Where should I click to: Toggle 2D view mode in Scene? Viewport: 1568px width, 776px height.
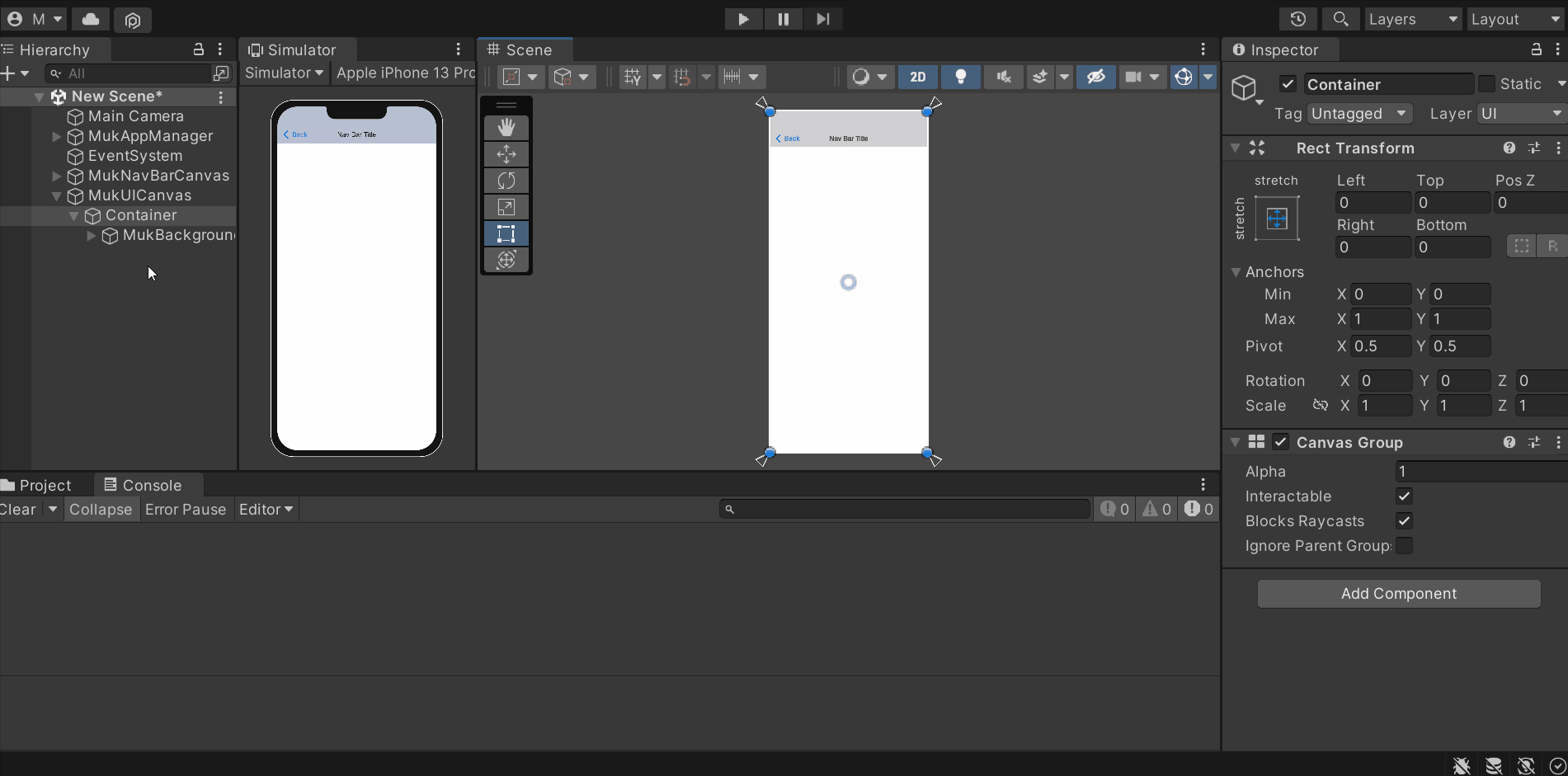pos(917,77)
